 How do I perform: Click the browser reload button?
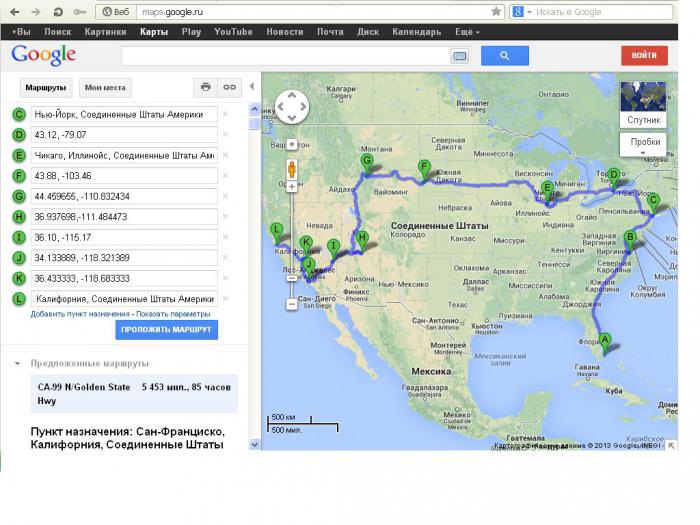(x=57, y=12)
